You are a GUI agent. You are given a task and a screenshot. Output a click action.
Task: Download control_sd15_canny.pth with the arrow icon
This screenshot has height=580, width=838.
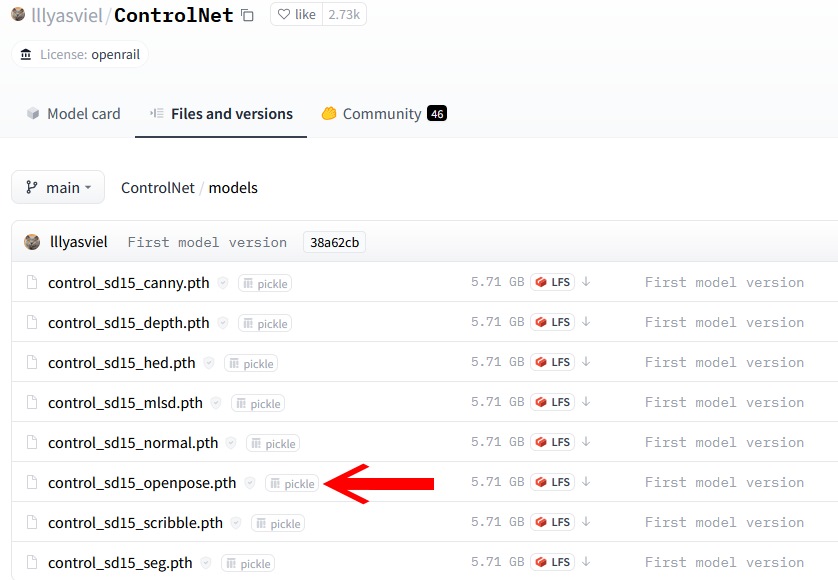click(x=586, y=282)
